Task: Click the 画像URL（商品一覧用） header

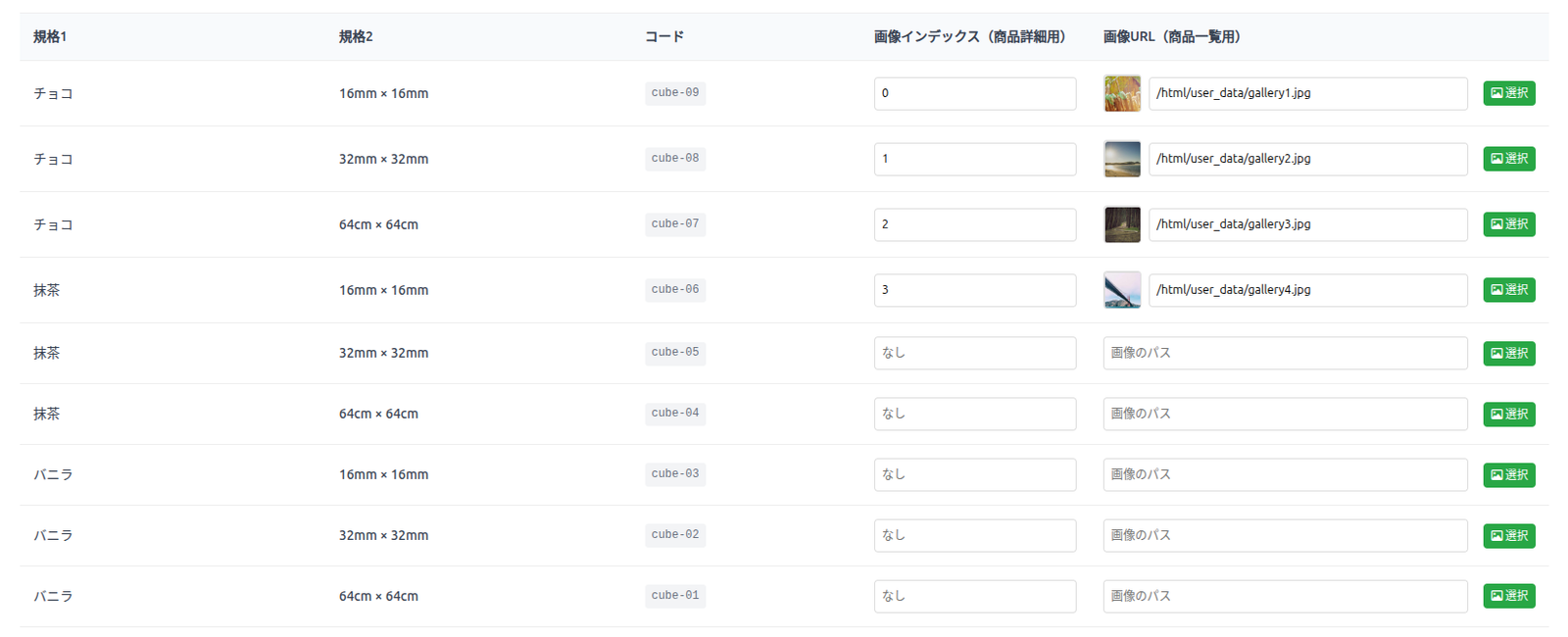Action: (x=1171, y=37)
